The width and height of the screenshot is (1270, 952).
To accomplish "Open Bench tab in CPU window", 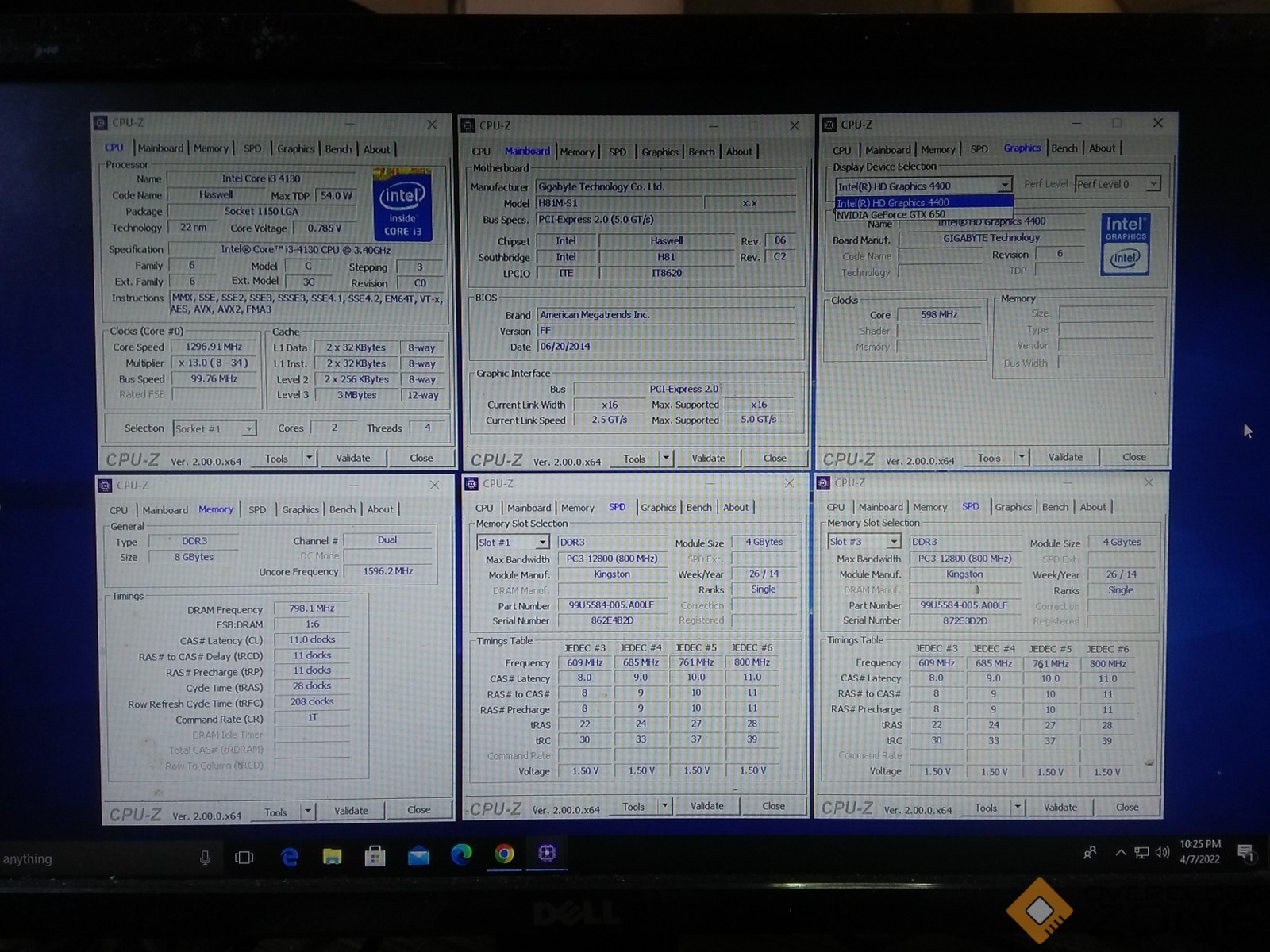I will click(x=338, y=149).
